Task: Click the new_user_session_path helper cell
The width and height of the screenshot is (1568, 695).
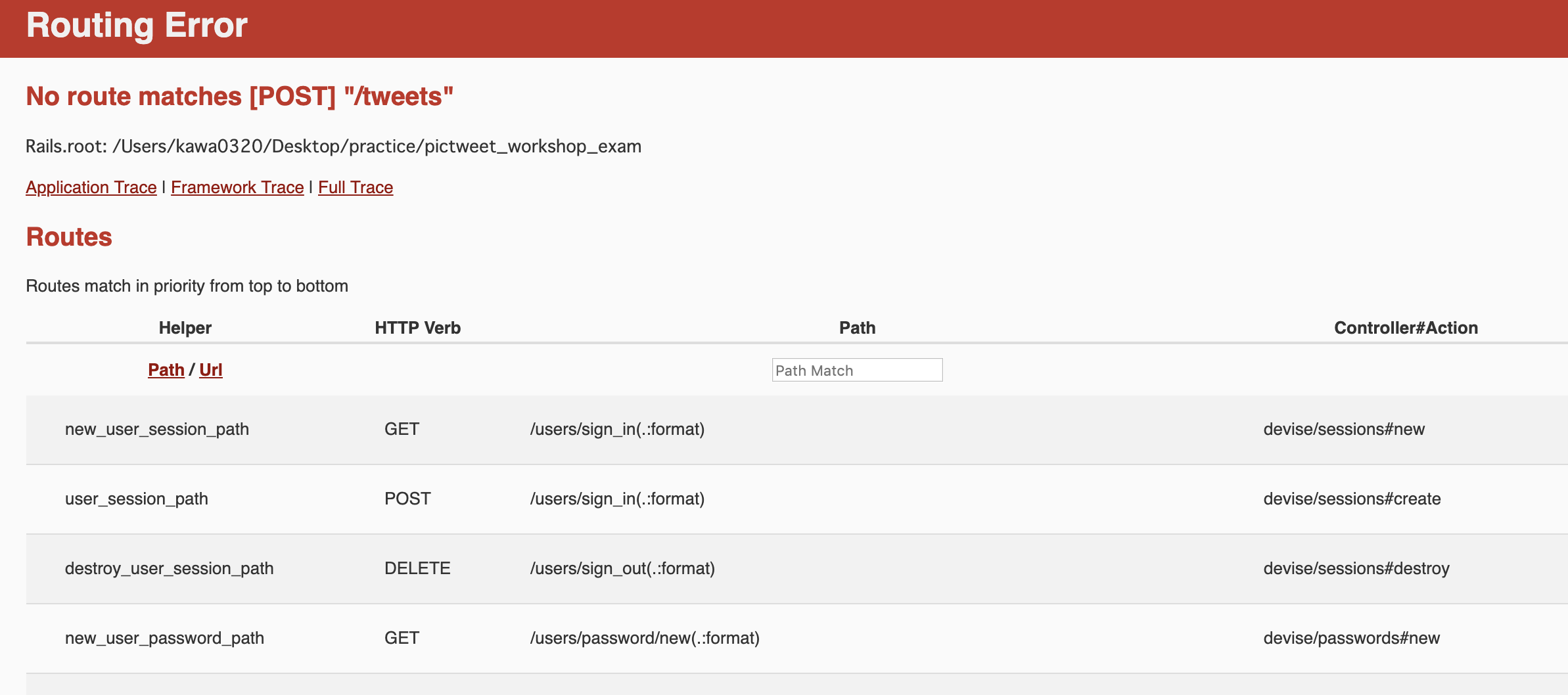Action: (x=156, y=429)
